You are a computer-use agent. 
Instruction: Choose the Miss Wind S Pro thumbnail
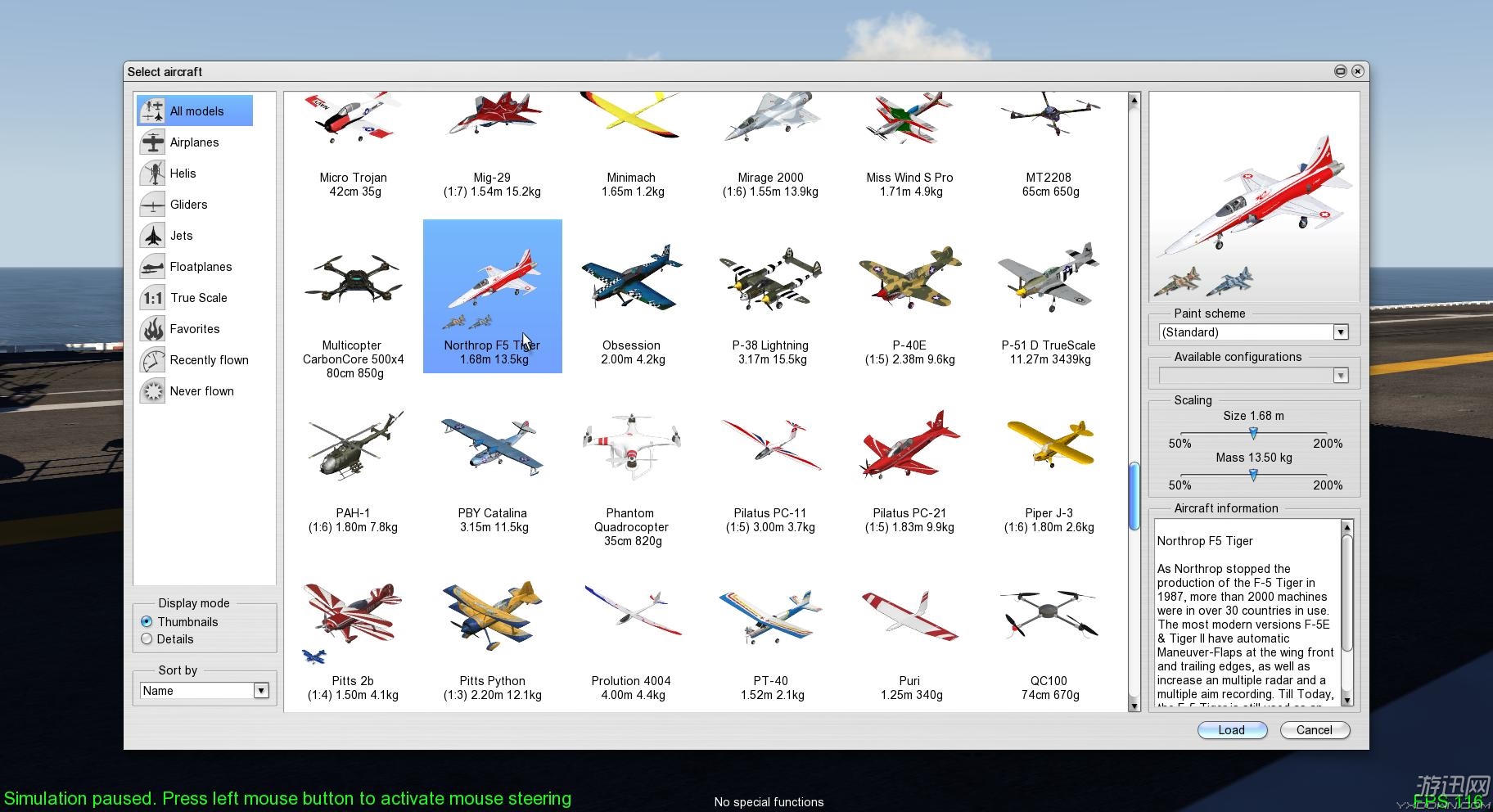909,119
